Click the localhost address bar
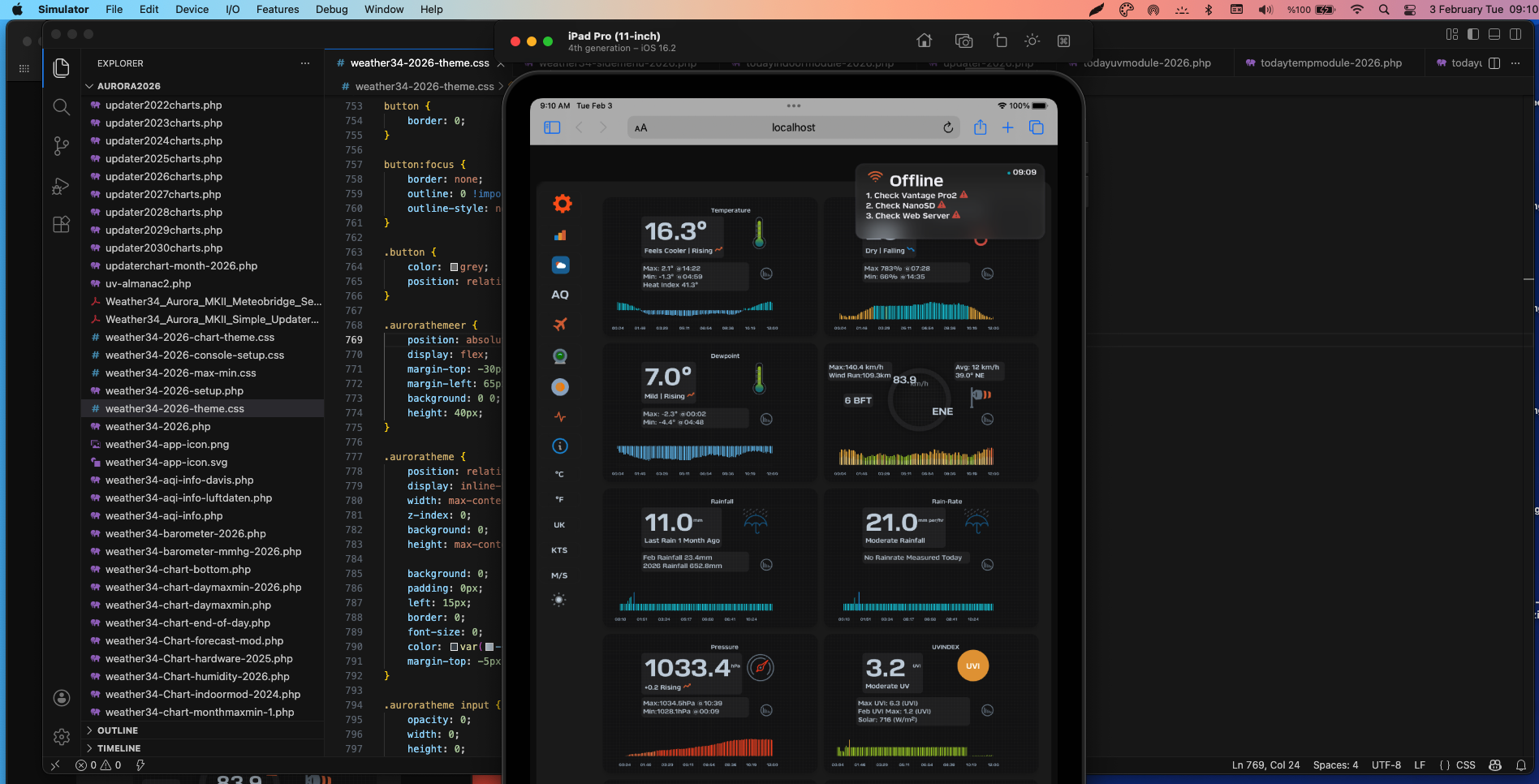The height and width of the screenshot is (784, 1539). (793, 127)
